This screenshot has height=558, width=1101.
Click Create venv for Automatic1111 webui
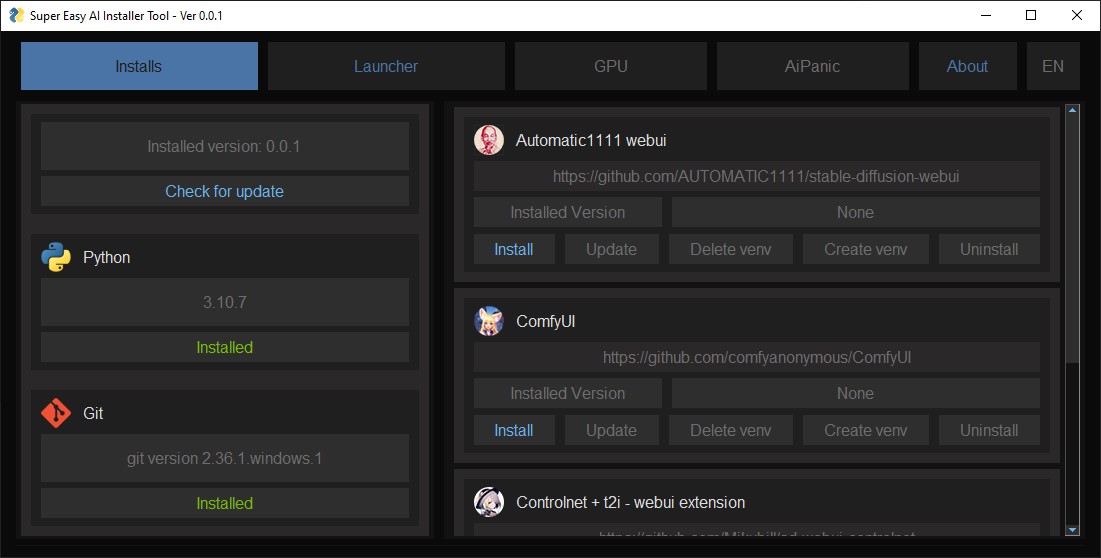[x=865, y=249]
